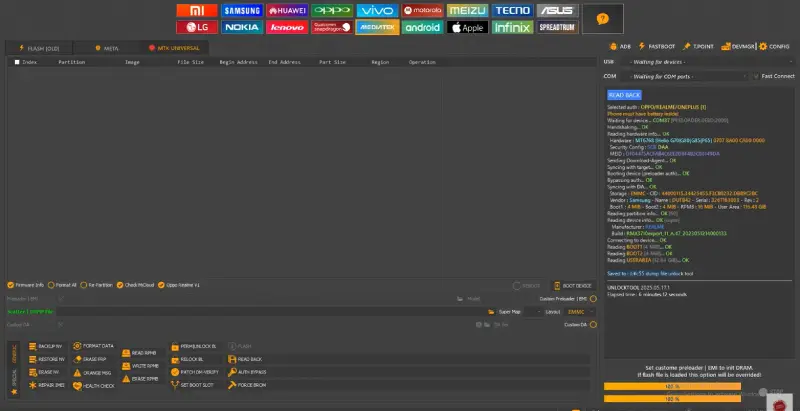Browse for the Scatter file via the folder icon
The width and height of the screenshot is (800, 411).
(491, 312)
